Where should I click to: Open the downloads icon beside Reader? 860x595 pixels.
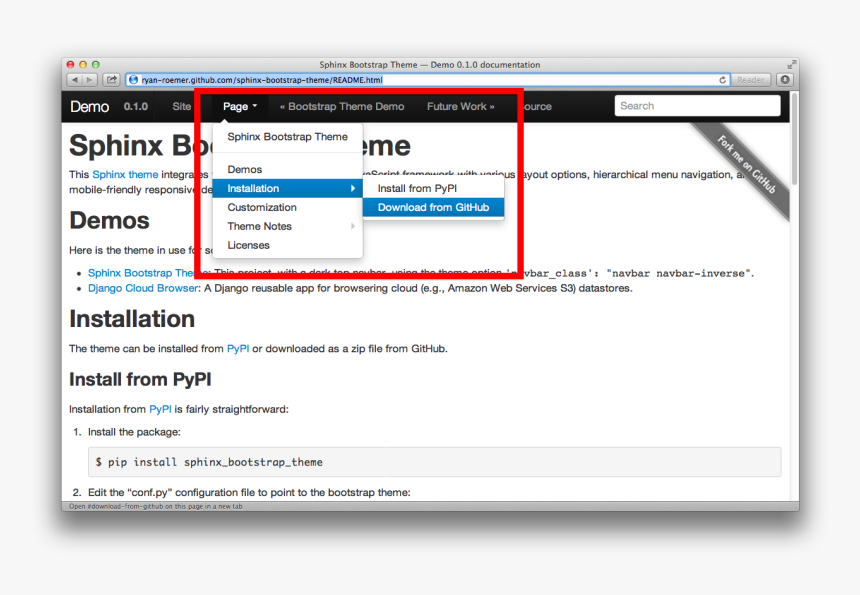pyautogui.click(x=785, y=80)
